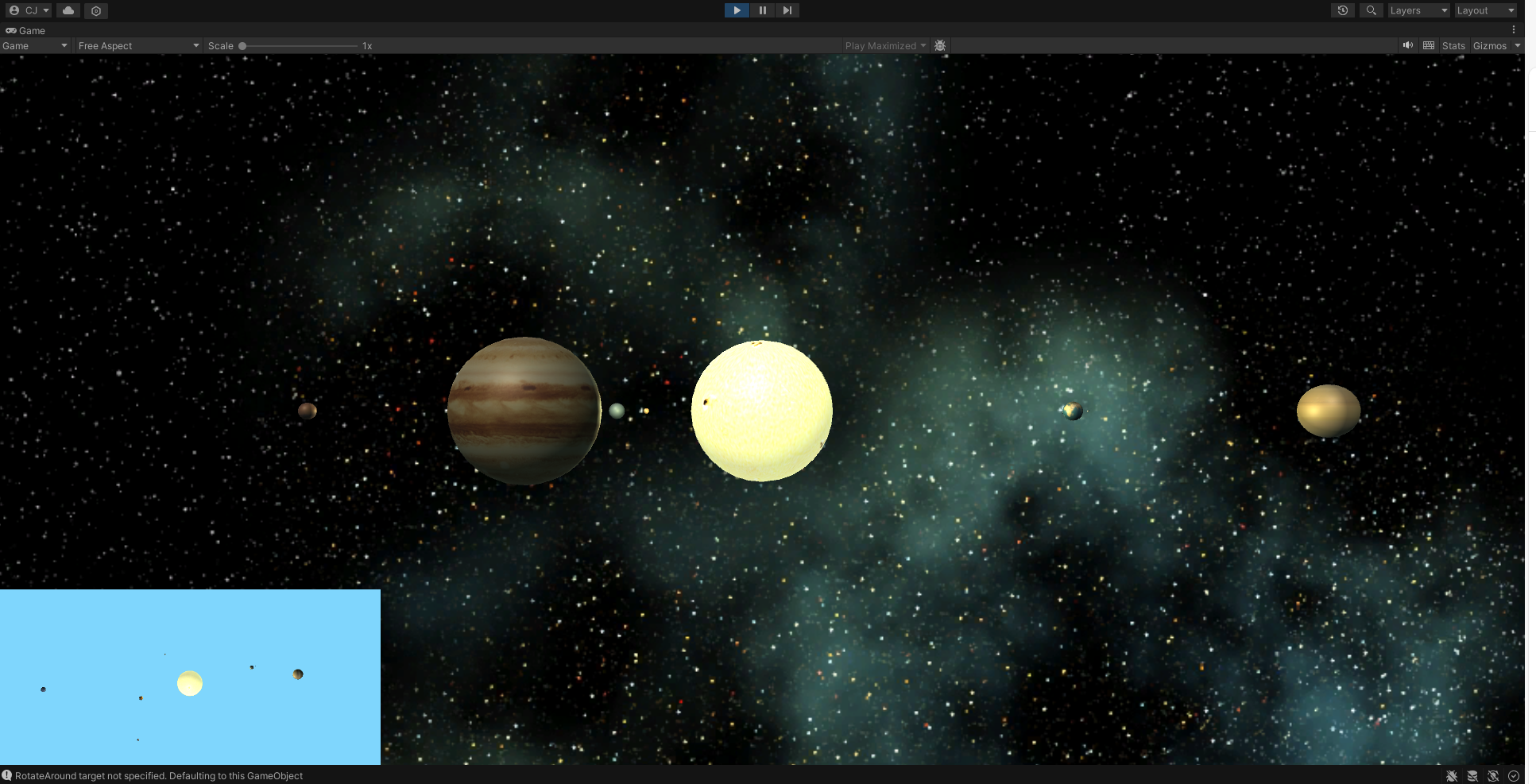
Task: Open the Unity cloud services panel
Action: (x=68, y=10)
